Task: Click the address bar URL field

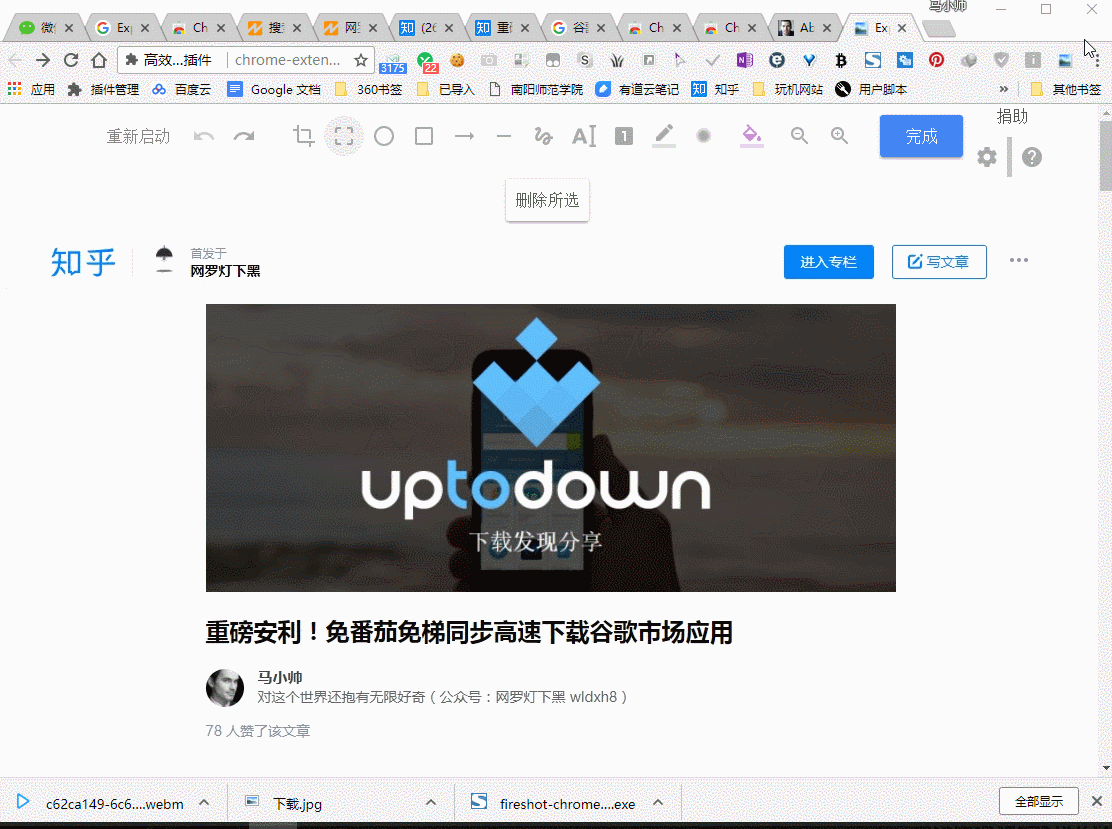Action: click(x=287, y=60)
